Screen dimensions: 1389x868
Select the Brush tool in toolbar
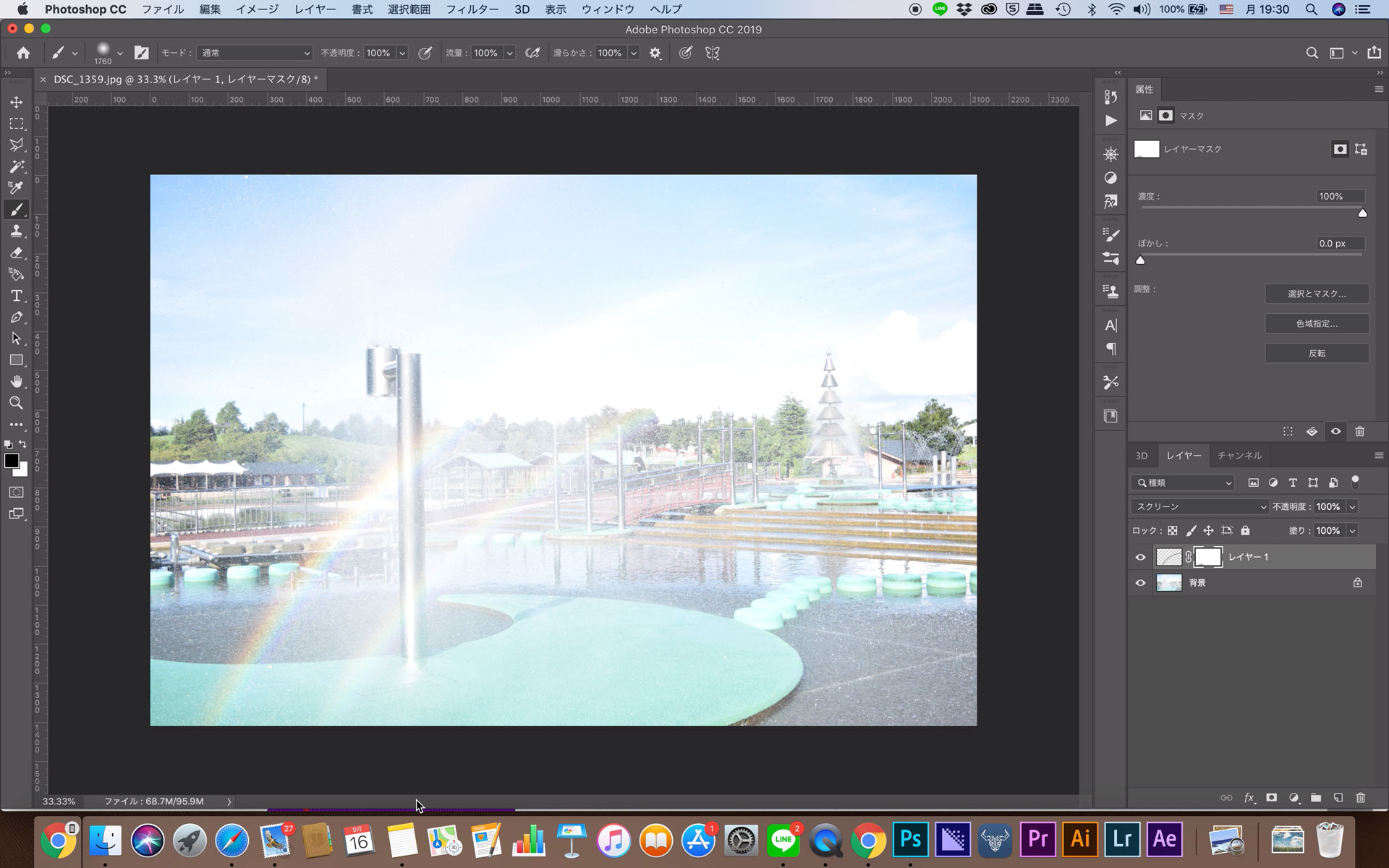[16, 209]
